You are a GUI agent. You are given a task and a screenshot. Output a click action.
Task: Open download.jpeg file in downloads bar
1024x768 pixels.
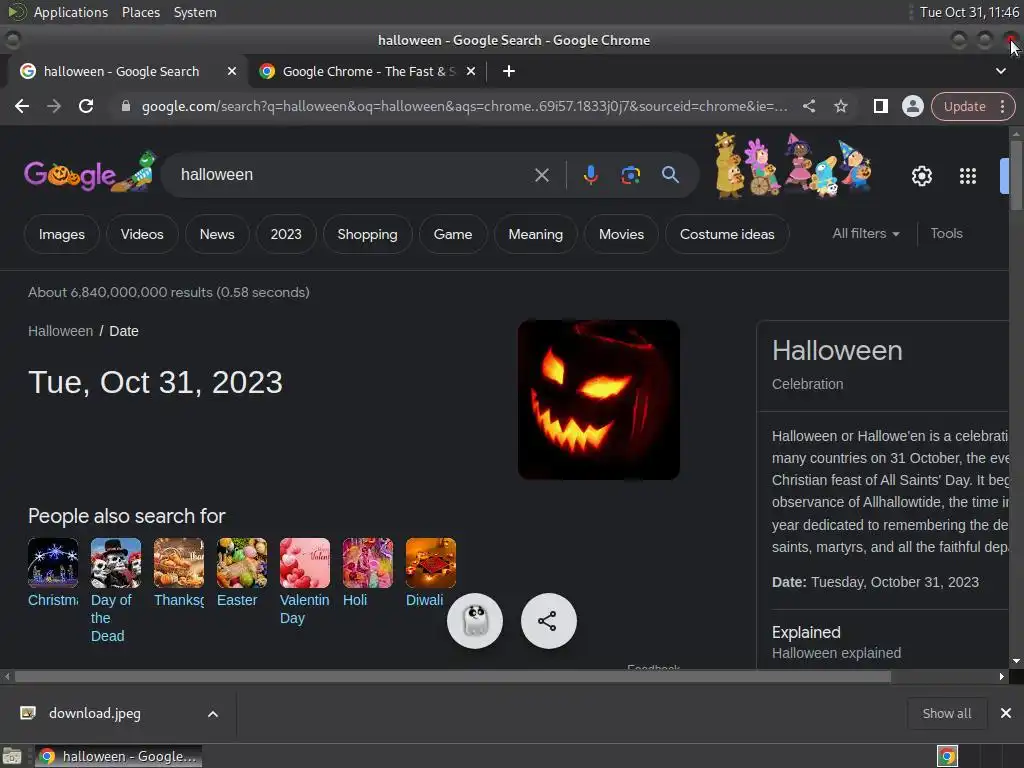tap(95, 713)
